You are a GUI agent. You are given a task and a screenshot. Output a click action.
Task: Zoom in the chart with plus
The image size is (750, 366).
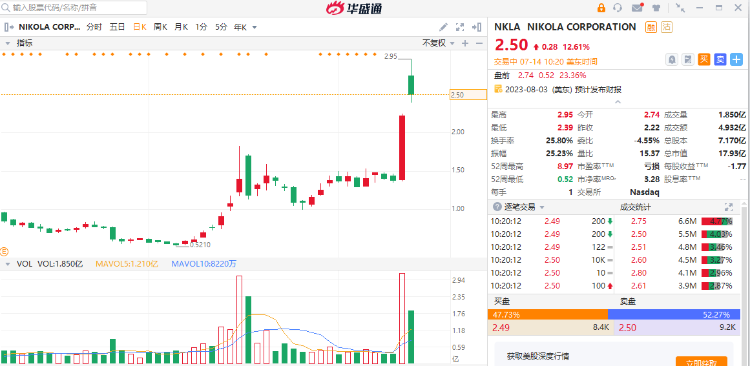pos(465,44)
